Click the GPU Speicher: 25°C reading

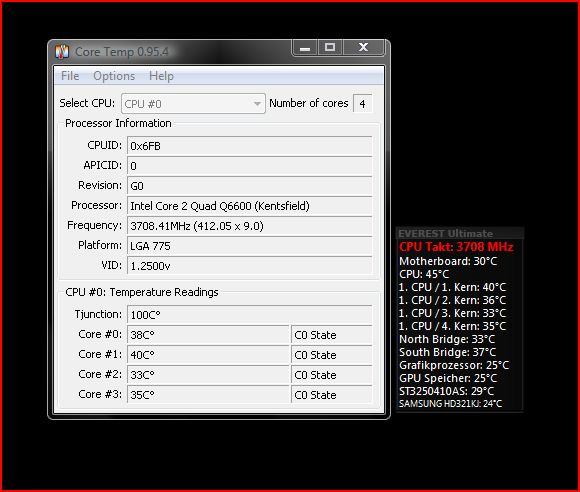[x=448, y=378]
